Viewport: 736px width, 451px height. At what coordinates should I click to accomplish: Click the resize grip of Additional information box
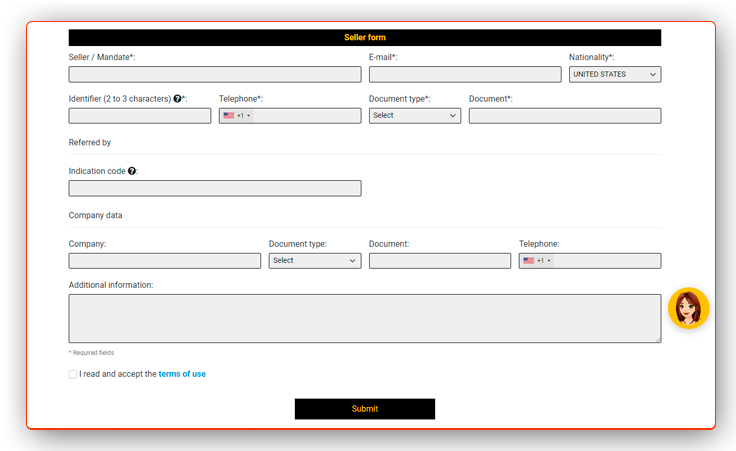(x=658, y=339)
